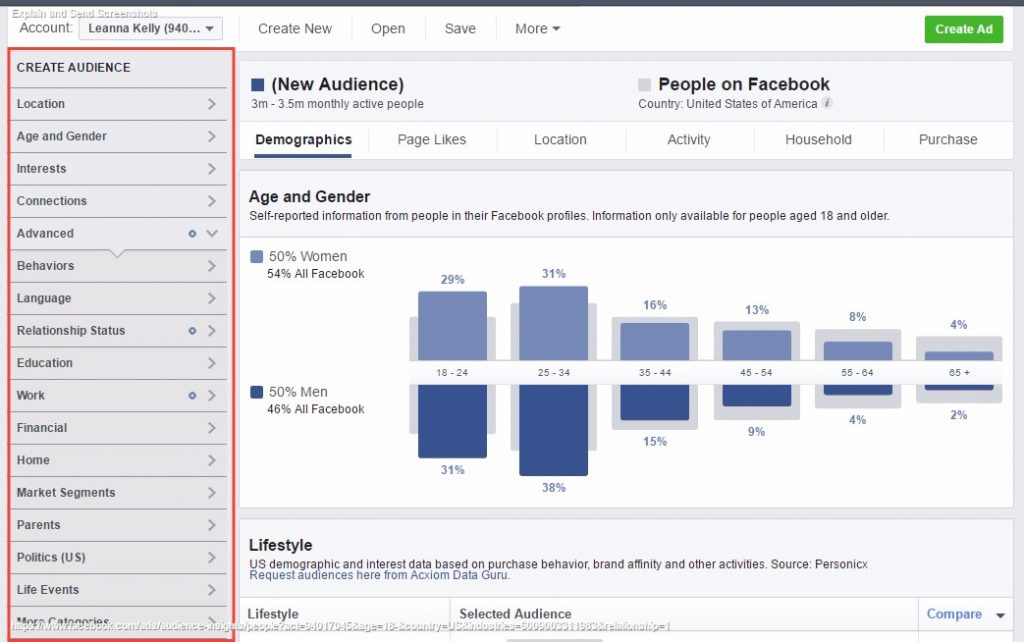This screenshot has height=642, width=1024.
Task: Click the filter indicator dot beside Relationship Status
Action: click(192, 330)
